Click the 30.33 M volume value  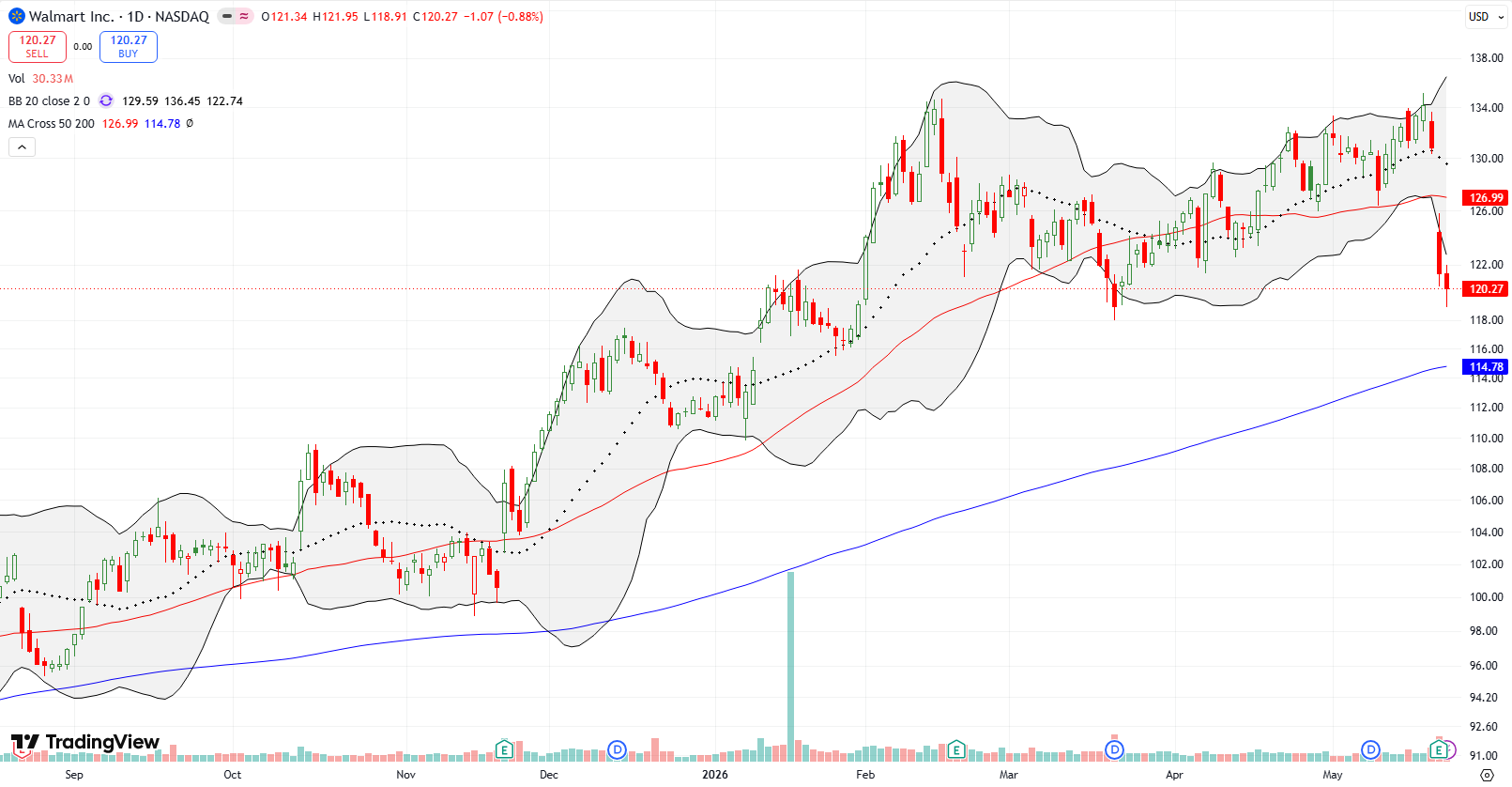coord(53,79)
